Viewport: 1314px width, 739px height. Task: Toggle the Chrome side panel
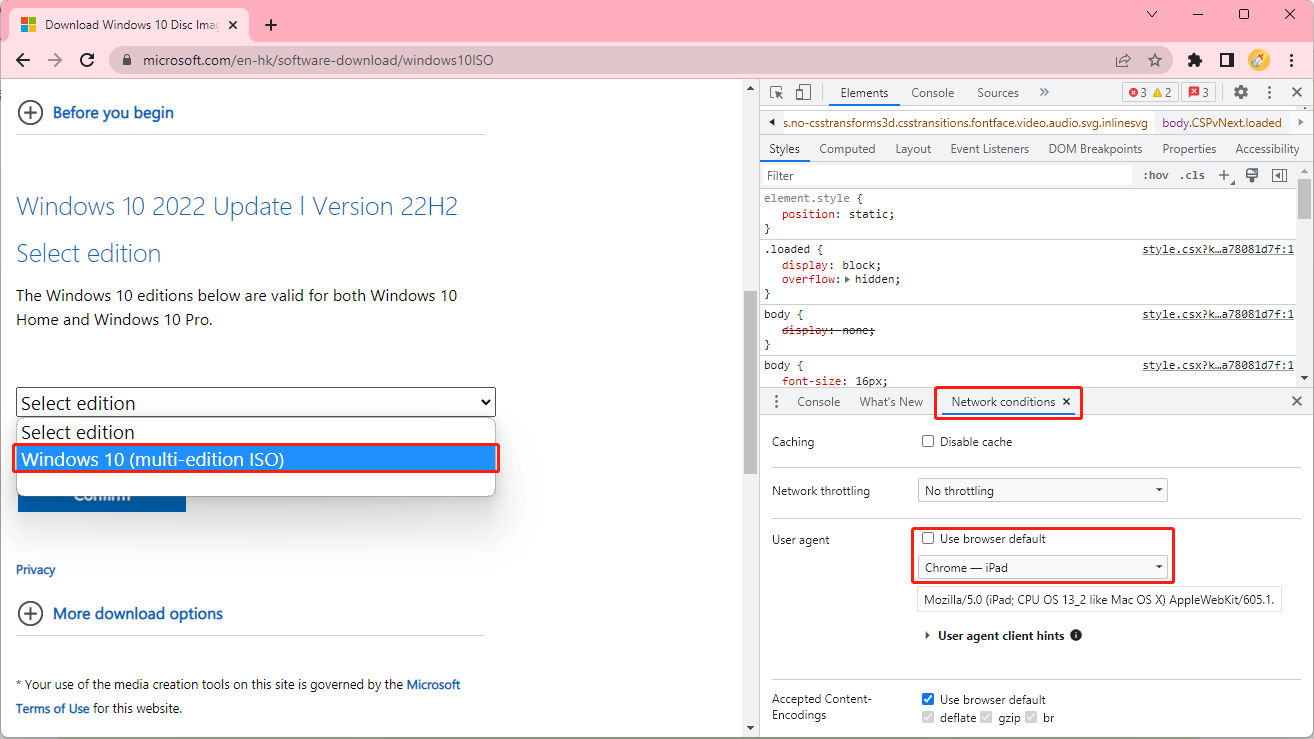point(1227,60)
